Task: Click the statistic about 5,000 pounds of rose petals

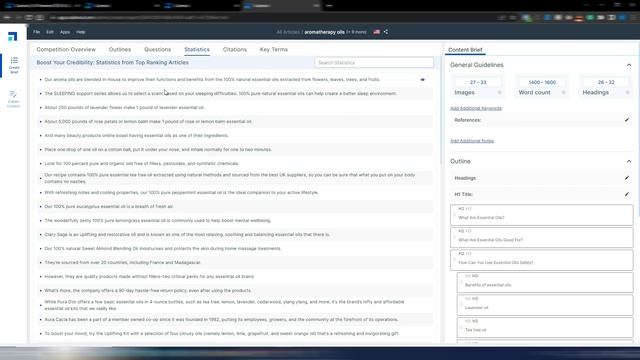Action: click(x=148, y=122)
